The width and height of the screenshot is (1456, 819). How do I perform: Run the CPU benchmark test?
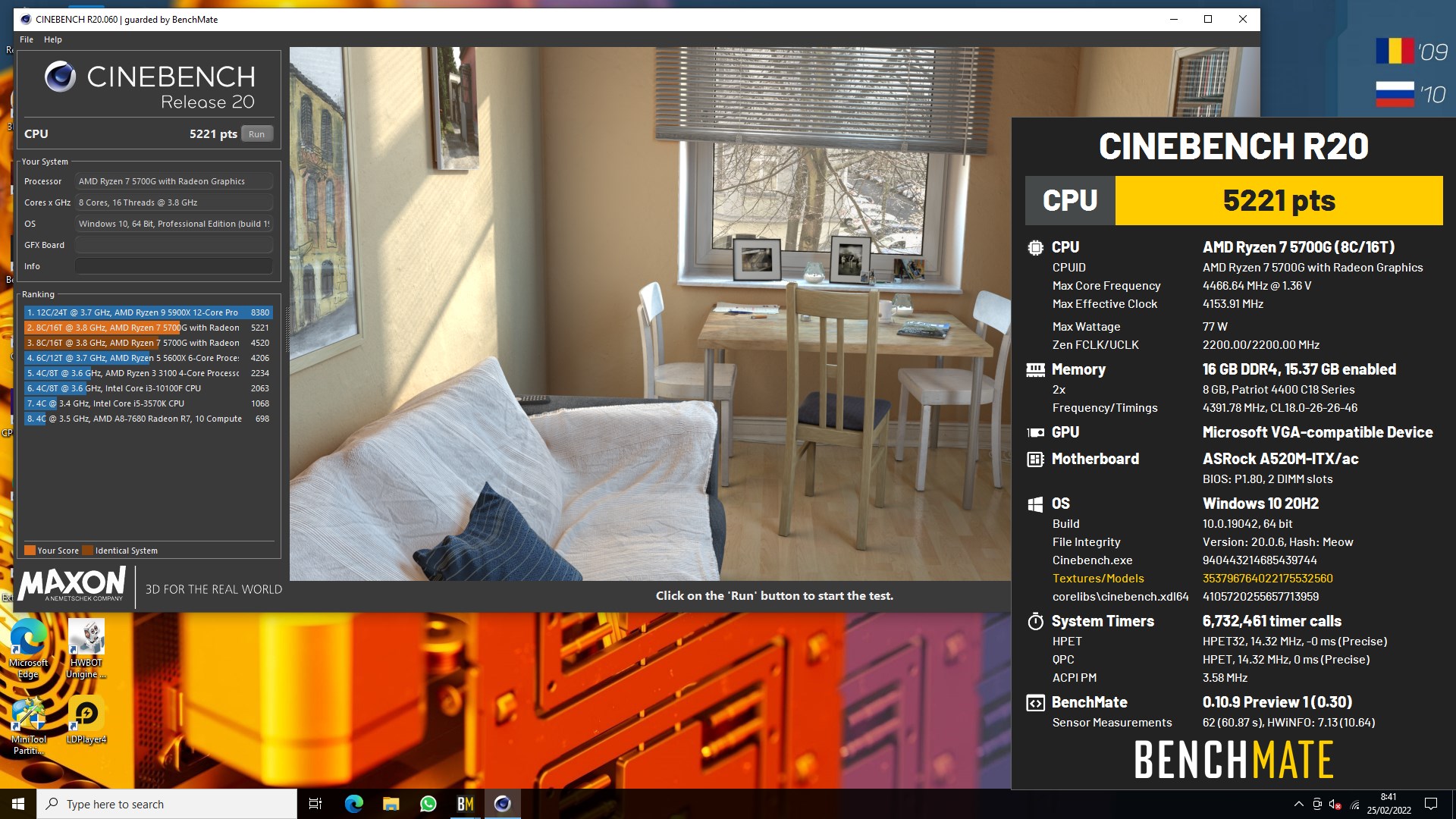(x=257, y=134)
